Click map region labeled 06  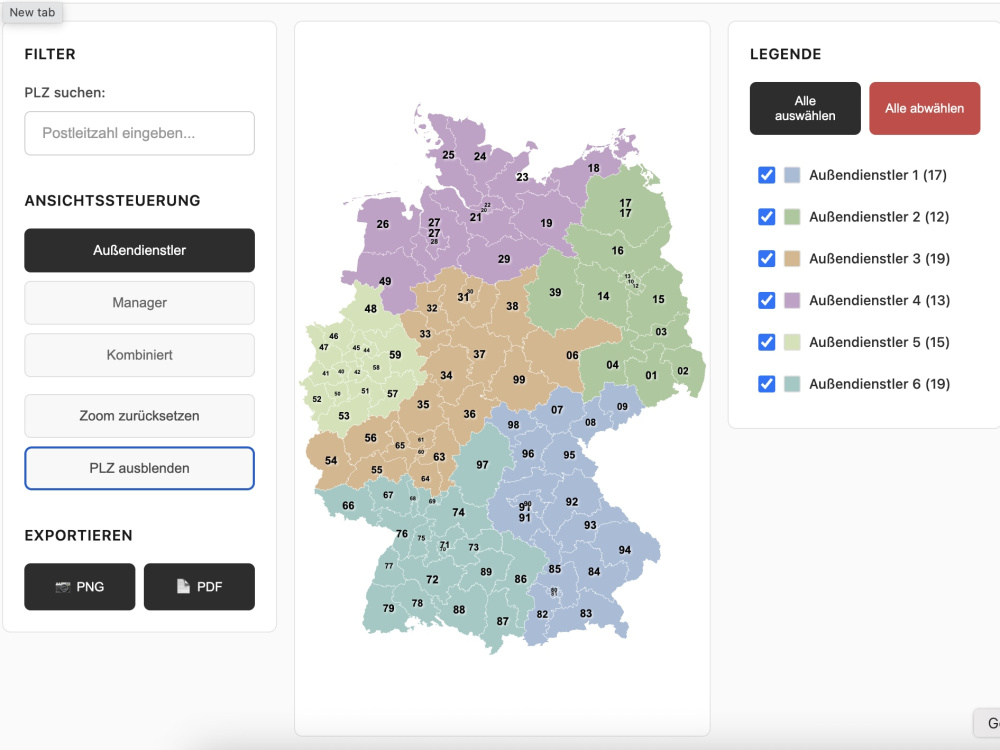pyautogui.click(x=572, y=355)
